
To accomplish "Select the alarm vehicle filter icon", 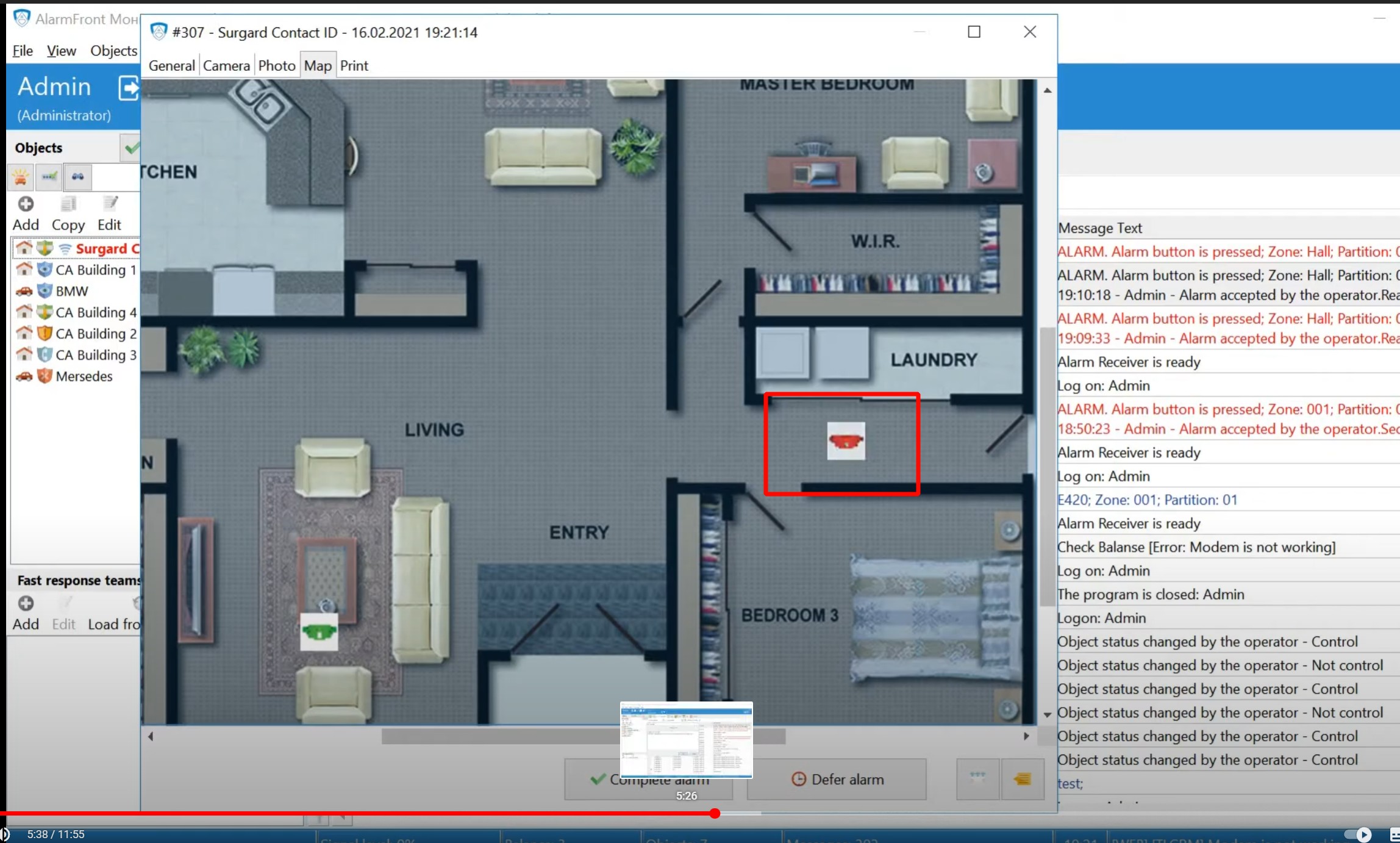I will point(20,177).
